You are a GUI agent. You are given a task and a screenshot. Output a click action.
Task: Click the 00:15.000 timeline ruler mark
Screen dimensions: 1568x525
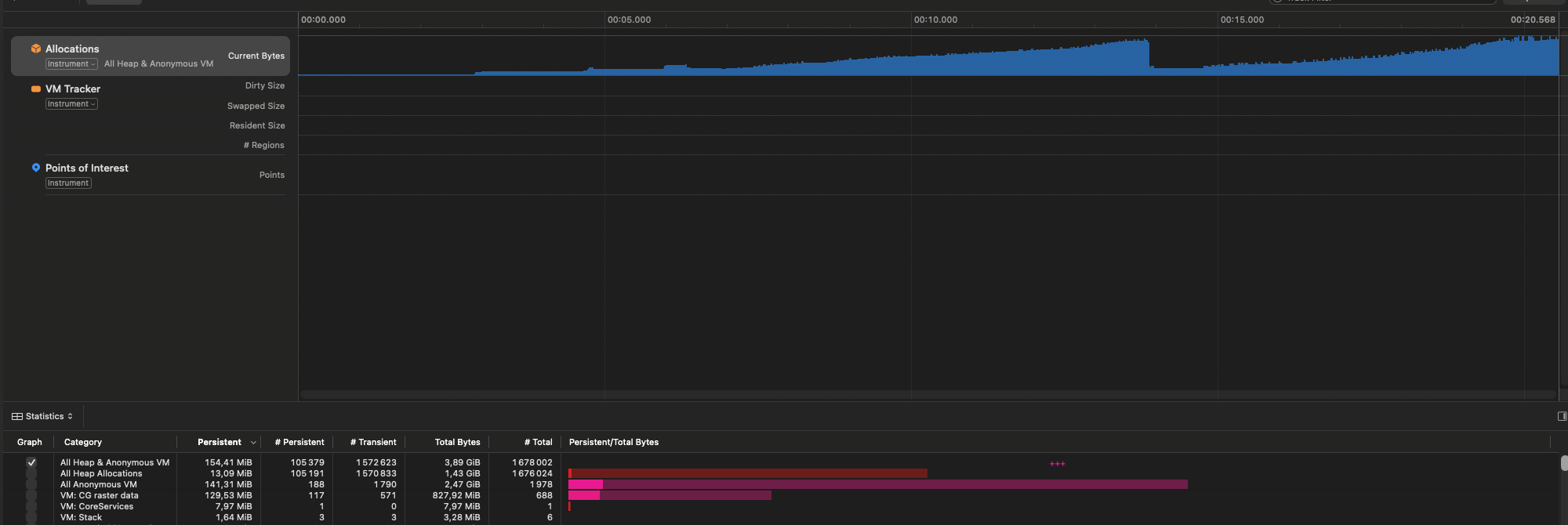coord(1243,20)
